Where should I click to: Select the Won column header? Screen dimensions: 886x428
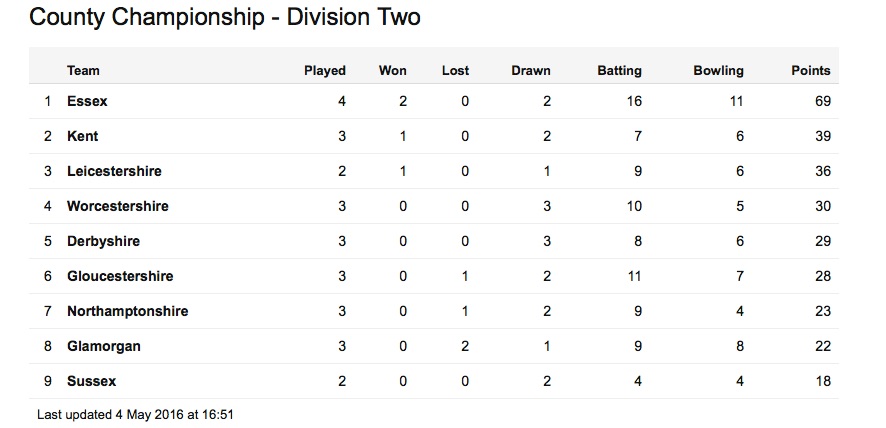pos(393,71)
